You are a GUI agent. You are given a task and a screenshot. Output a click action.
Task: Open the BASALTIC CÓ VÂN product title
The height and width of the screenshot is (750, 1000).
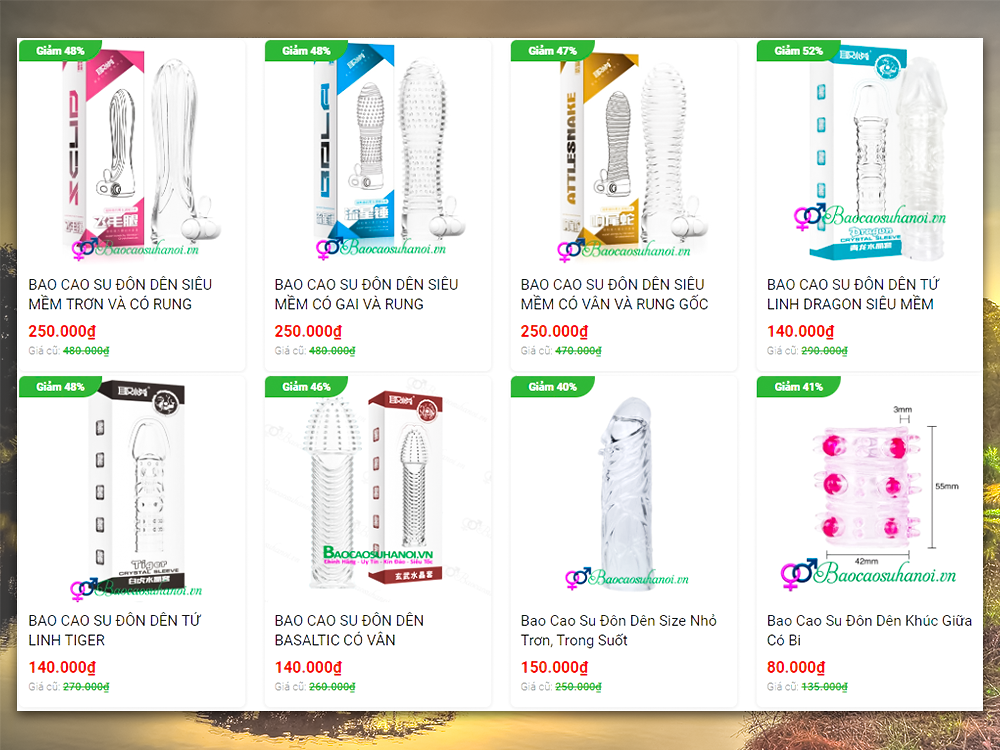click(x=349, y=630)
